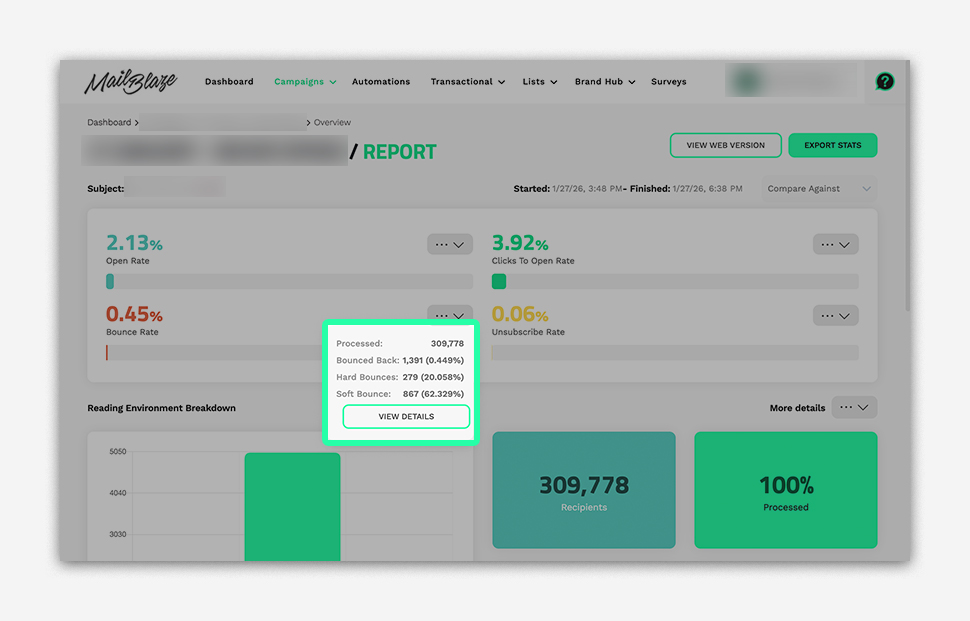Open the Compare Against dropdown
This screenshot has width=970, height=621.
[x=818, y=189]
